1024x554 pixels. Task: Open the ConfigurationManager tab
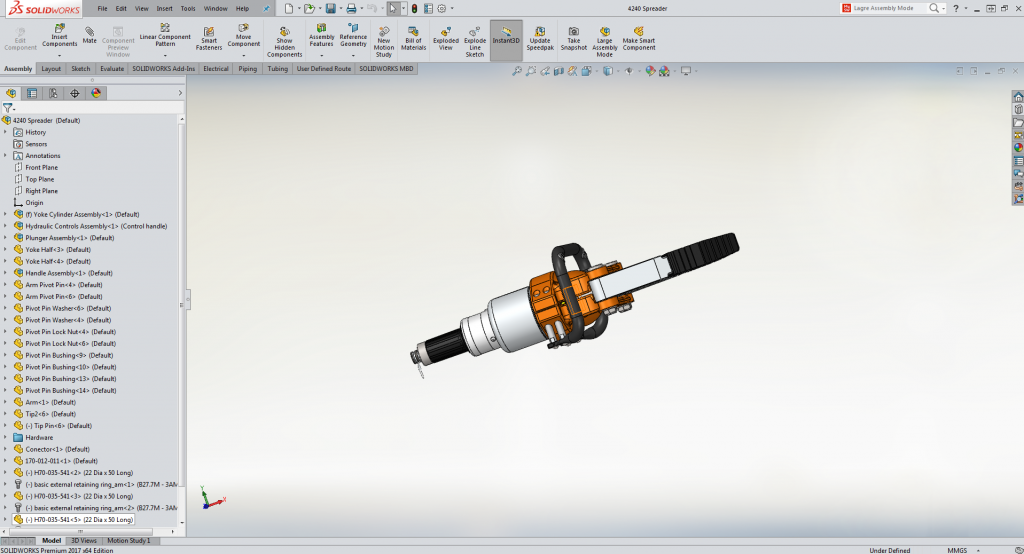coord(53,93)
